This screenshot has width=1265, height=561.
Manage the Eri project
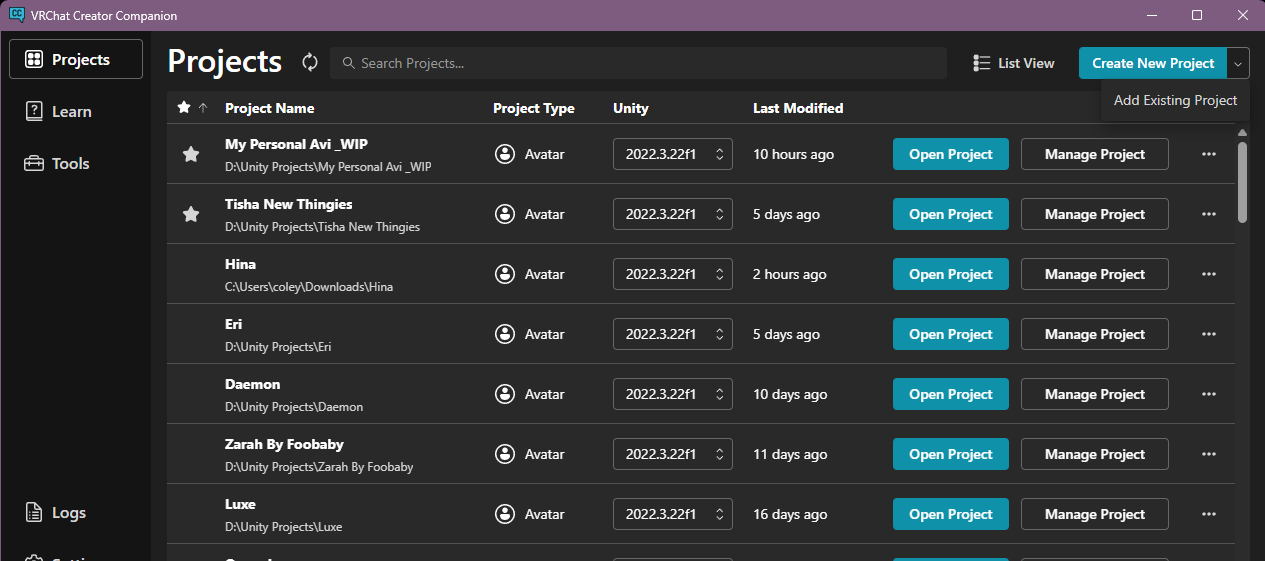1094,334
